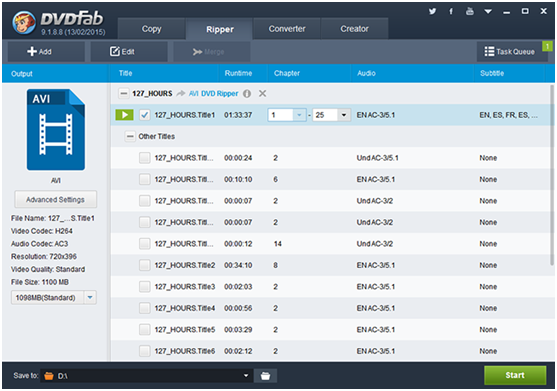Click the green Start button
Image resolution: width=557 pixels, height=391 pixels.
(x=515, y=375)
